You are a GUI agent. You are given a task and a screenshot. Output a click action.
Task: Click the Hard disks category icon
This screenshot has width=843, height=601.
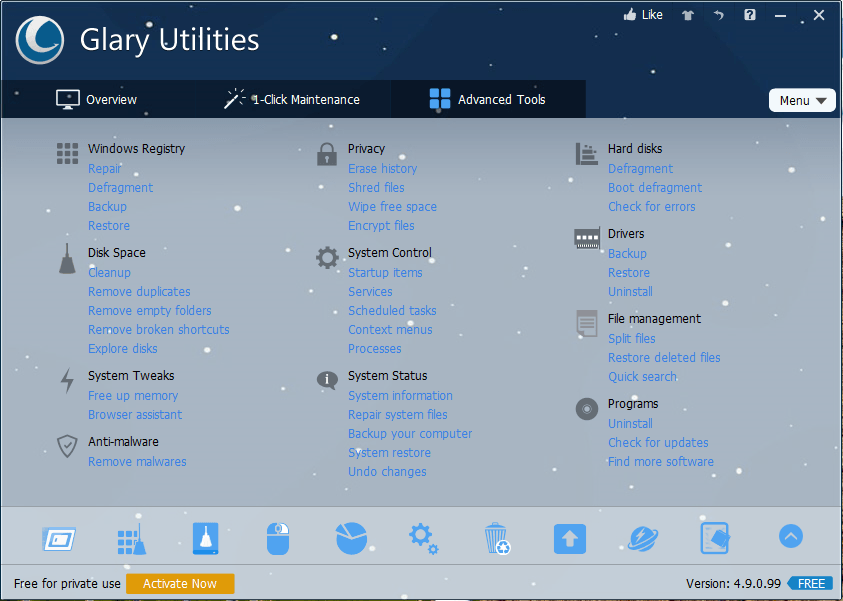coord(587,154)
